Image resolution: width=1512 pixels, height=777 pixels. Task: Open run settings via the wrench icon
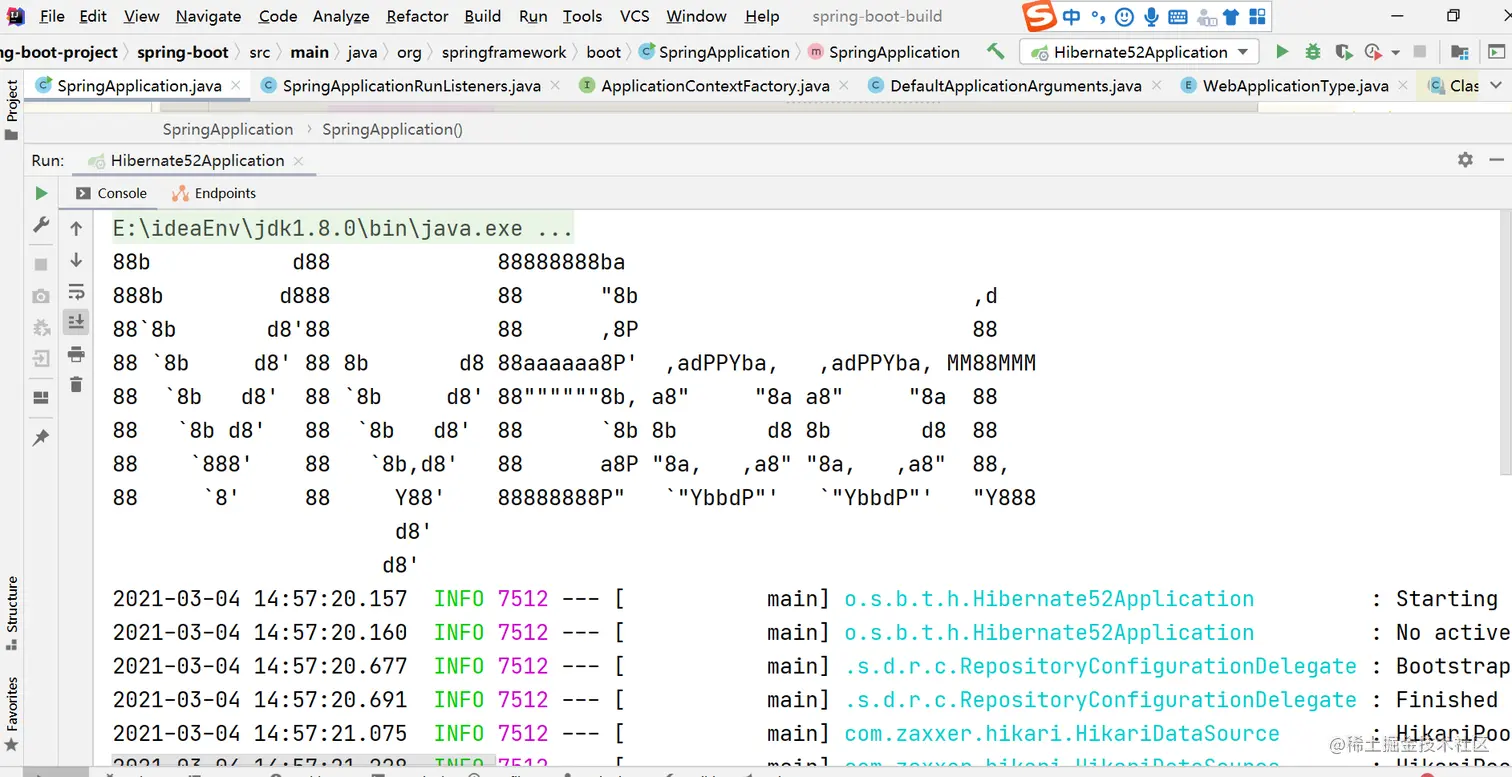pyautogui.click(x=41, y=225)
